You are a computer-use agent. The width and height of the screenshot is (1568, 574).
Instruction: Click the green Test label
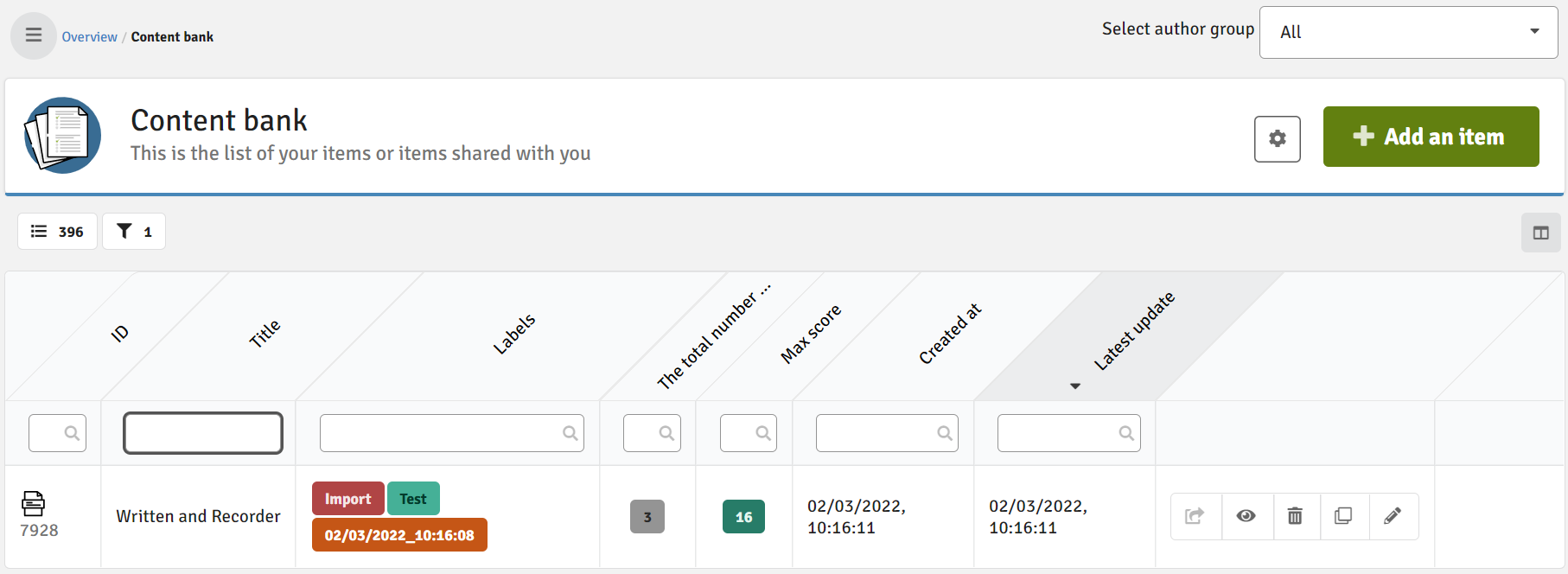click(413, 499)
